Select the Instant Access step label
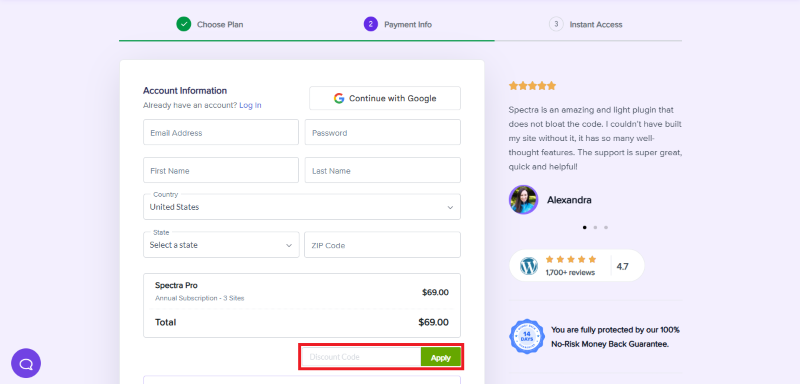 click(596, 24)
